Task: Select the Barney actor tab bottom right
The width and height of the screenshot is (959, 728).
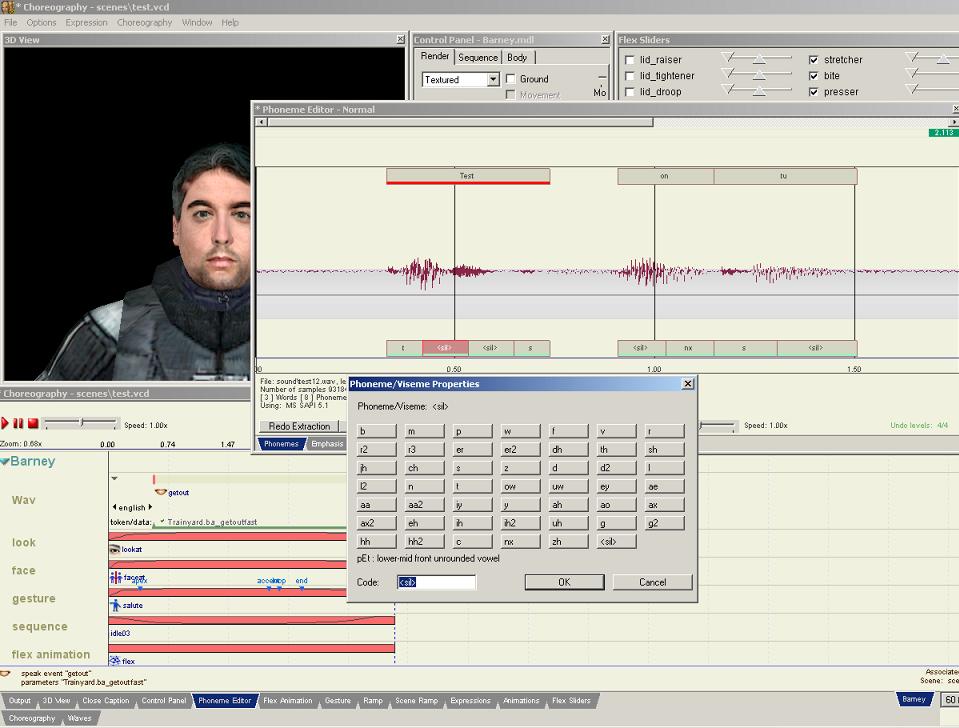Action: pos(914,699)
